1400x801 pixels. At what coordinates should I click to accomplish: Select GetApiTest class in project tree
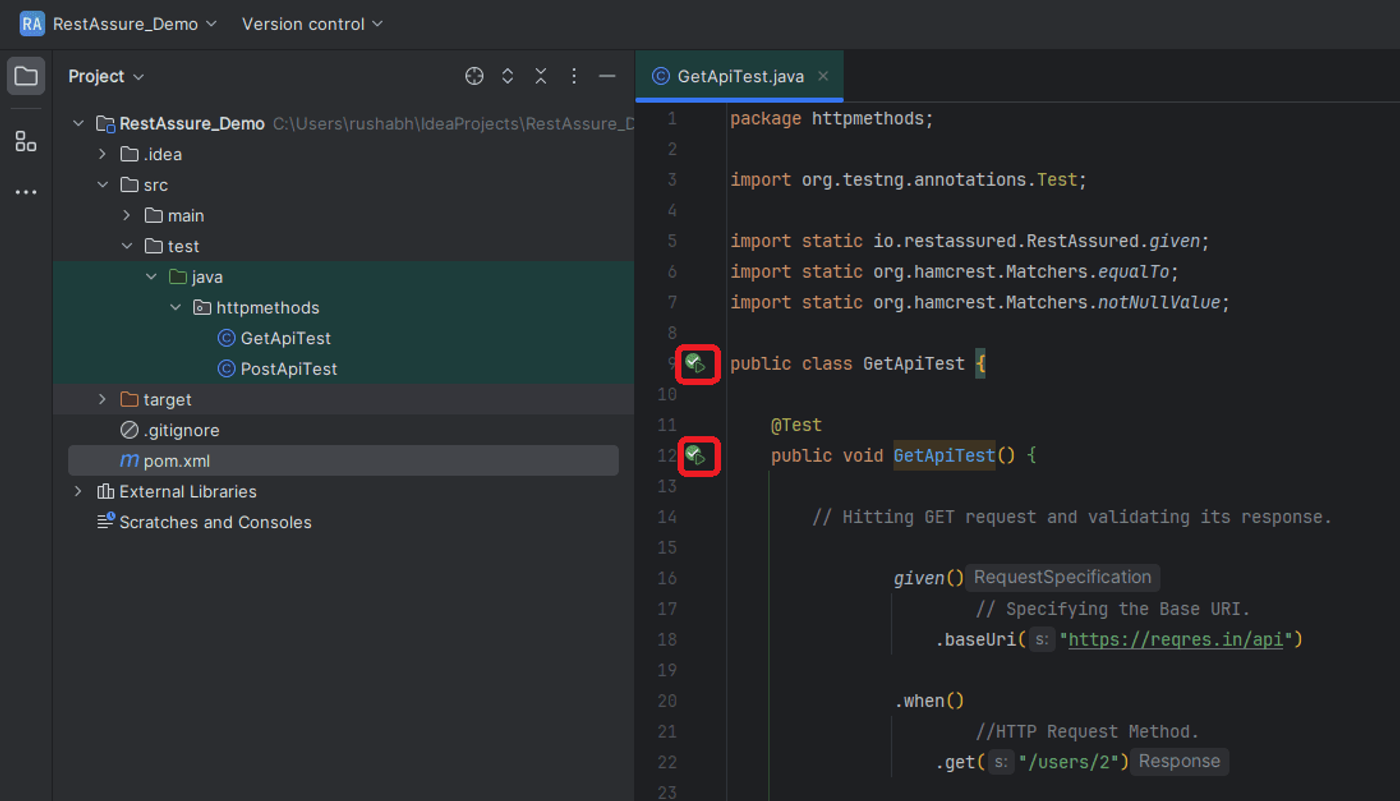[274, 339]
